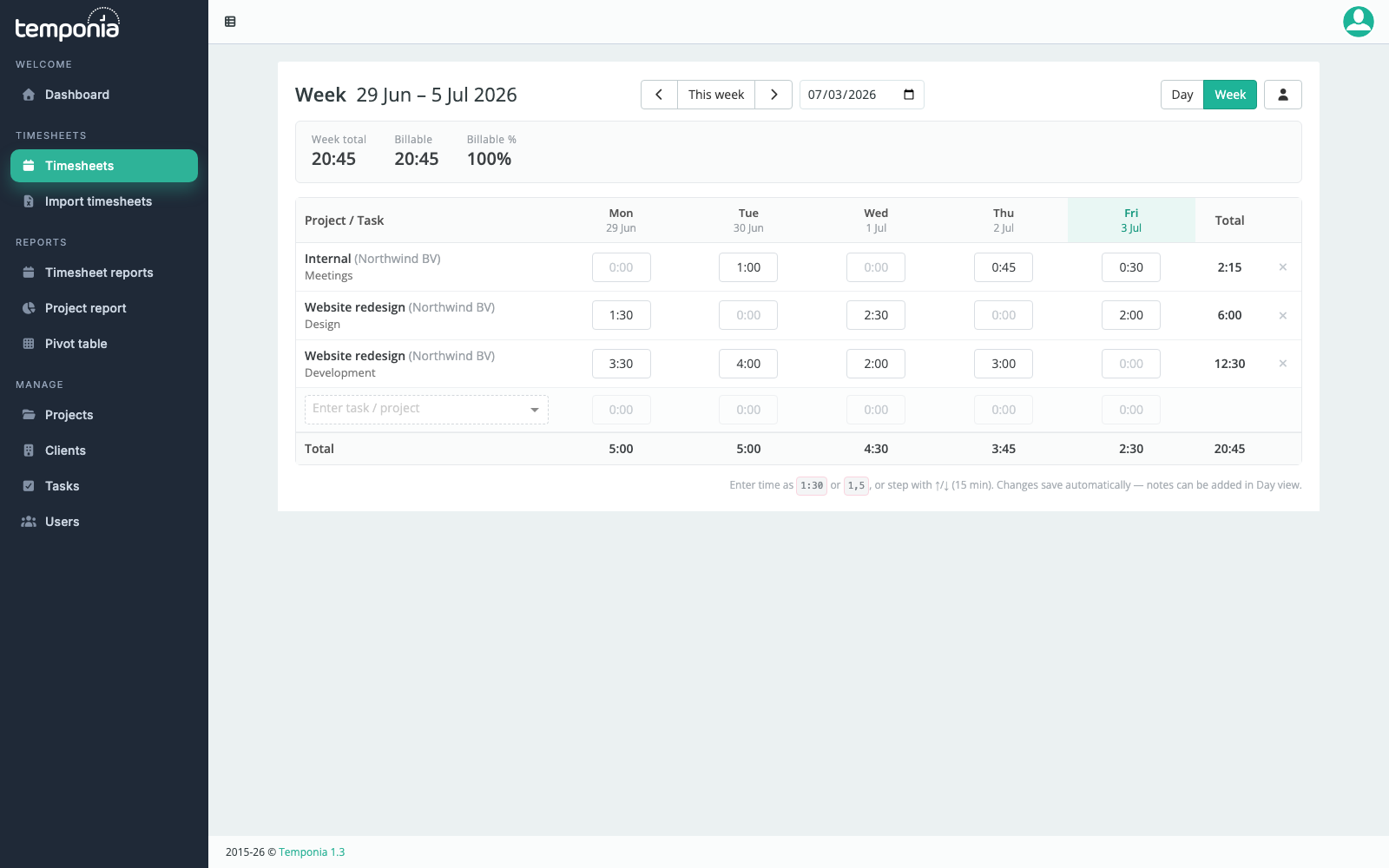This screenshot has width=1389, height=868.
Task: Open Pivot table report
Action: click(x=104, y=344)
